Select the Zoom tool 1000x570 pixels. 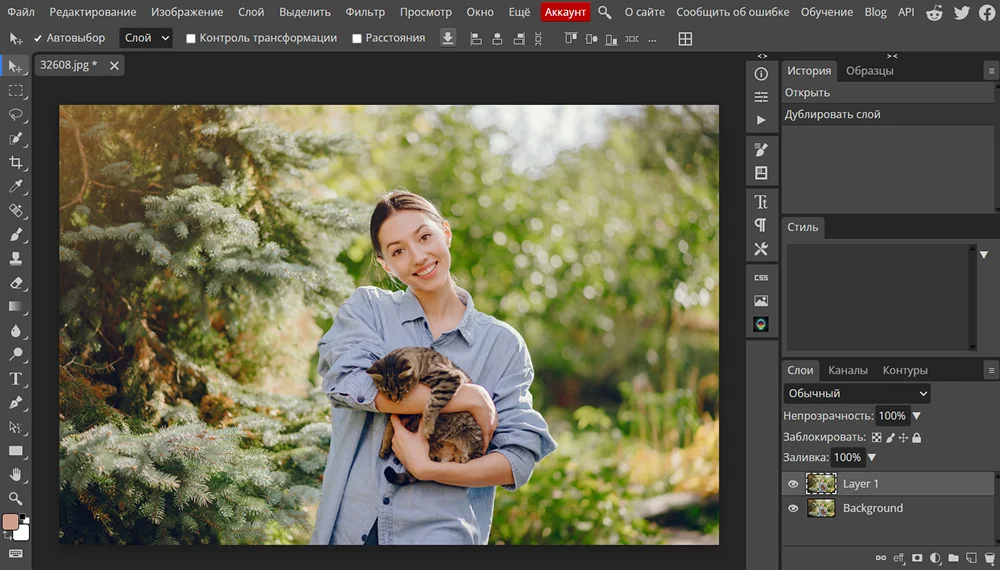click(x=16, y=498)
